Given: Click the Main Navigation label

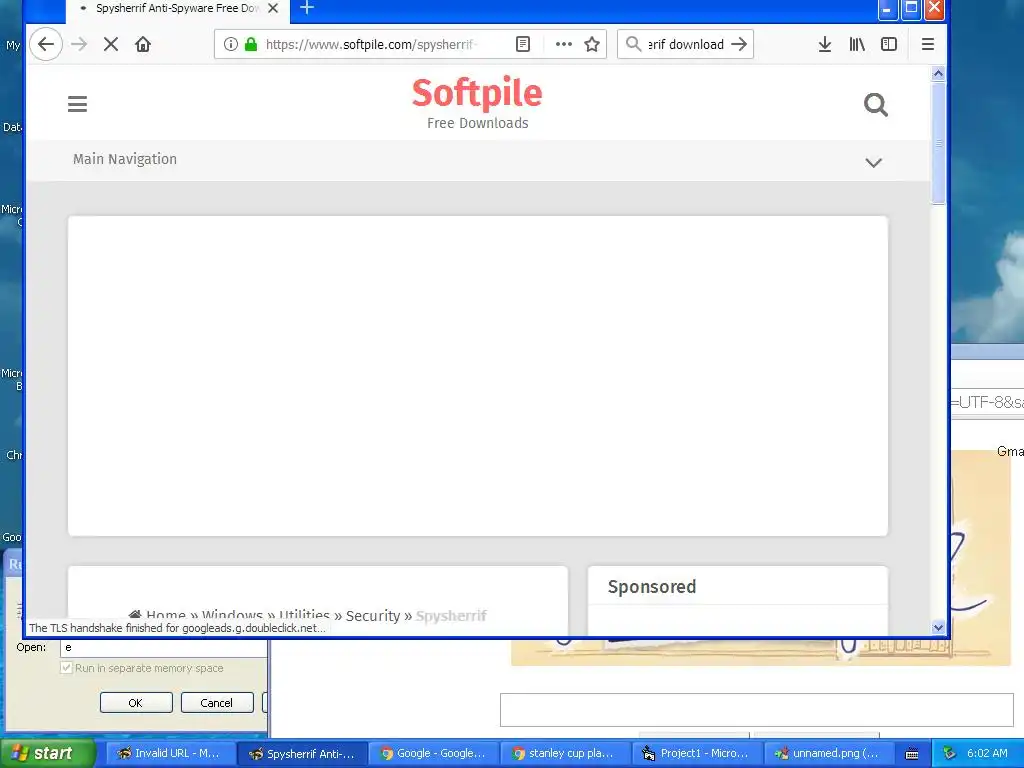Looking at the screenshot, I should [125, 159].
